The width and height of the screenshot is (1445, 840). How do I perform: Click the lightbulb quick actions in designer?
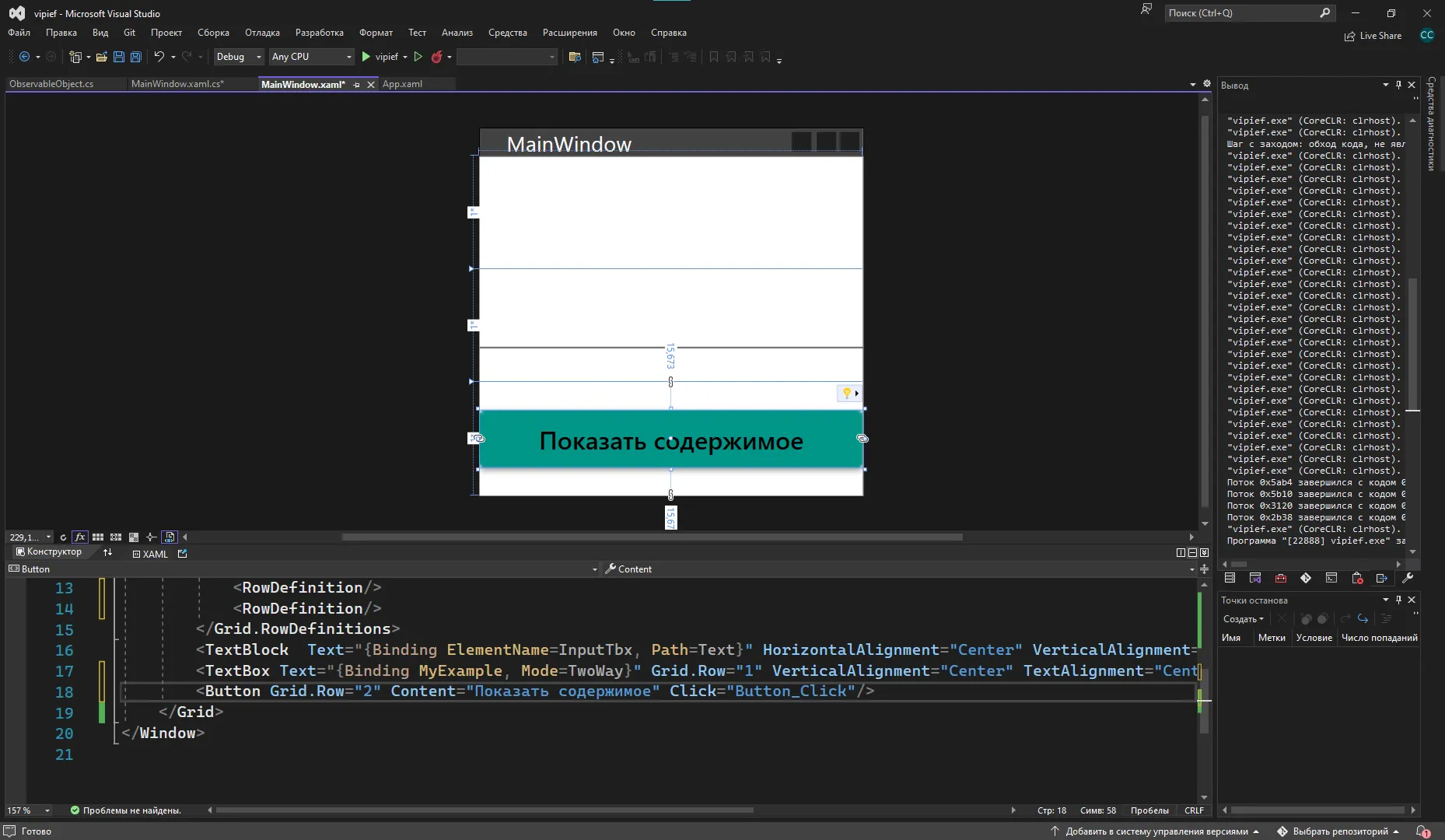848,393
